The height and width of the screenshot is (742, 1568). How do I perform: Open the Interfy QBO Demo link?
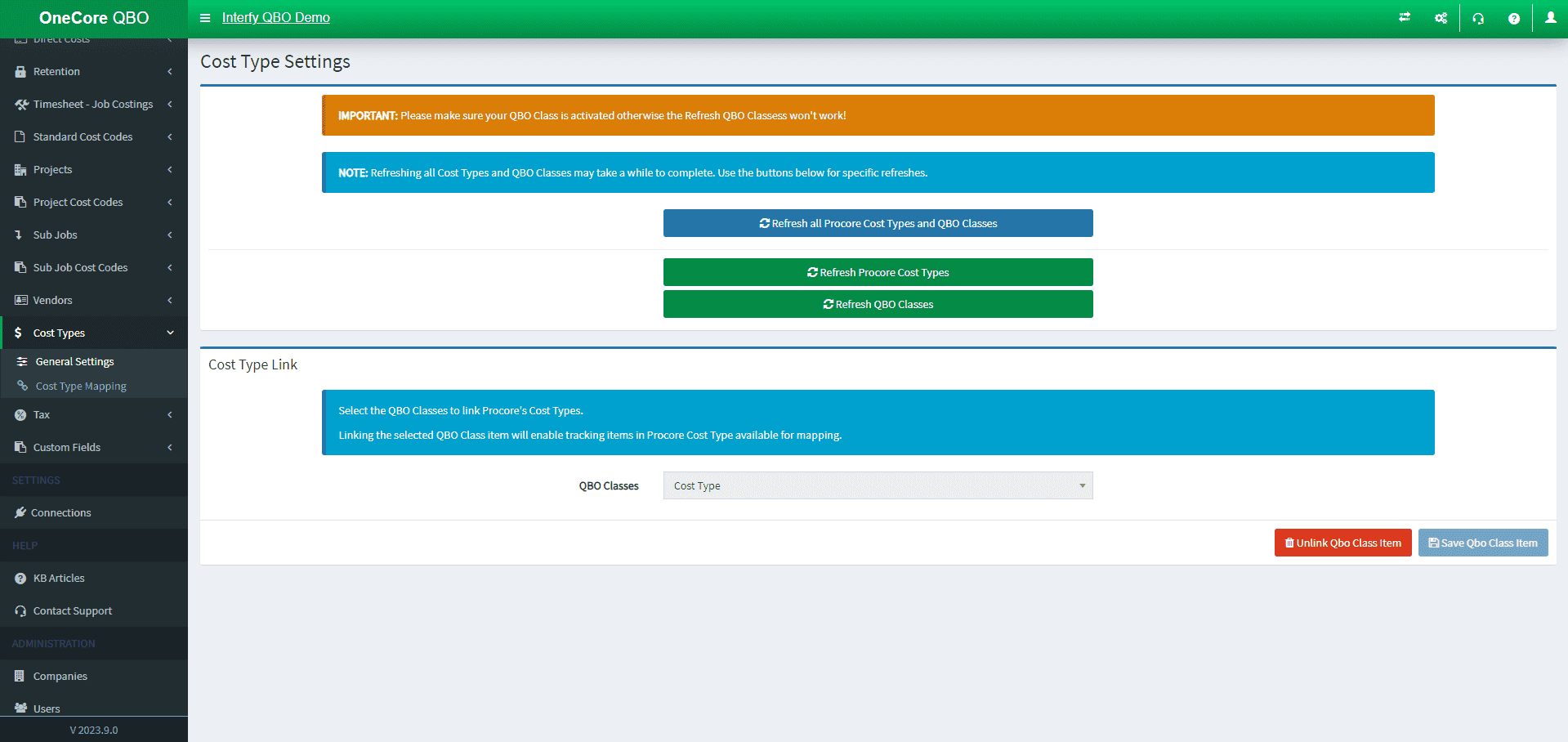[x=276, y=18]
